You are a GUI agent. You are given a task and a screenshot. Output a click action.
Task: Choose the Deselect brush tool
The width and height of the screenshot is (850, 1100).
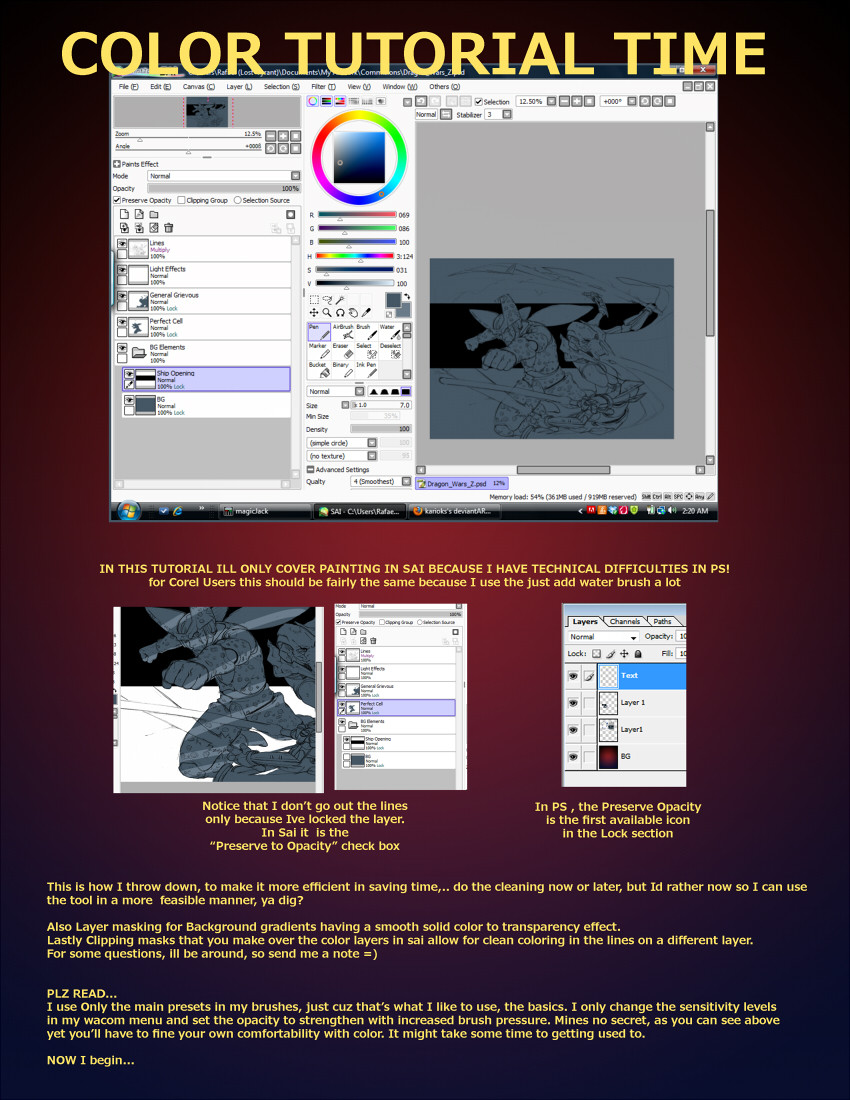pos(390,351)
